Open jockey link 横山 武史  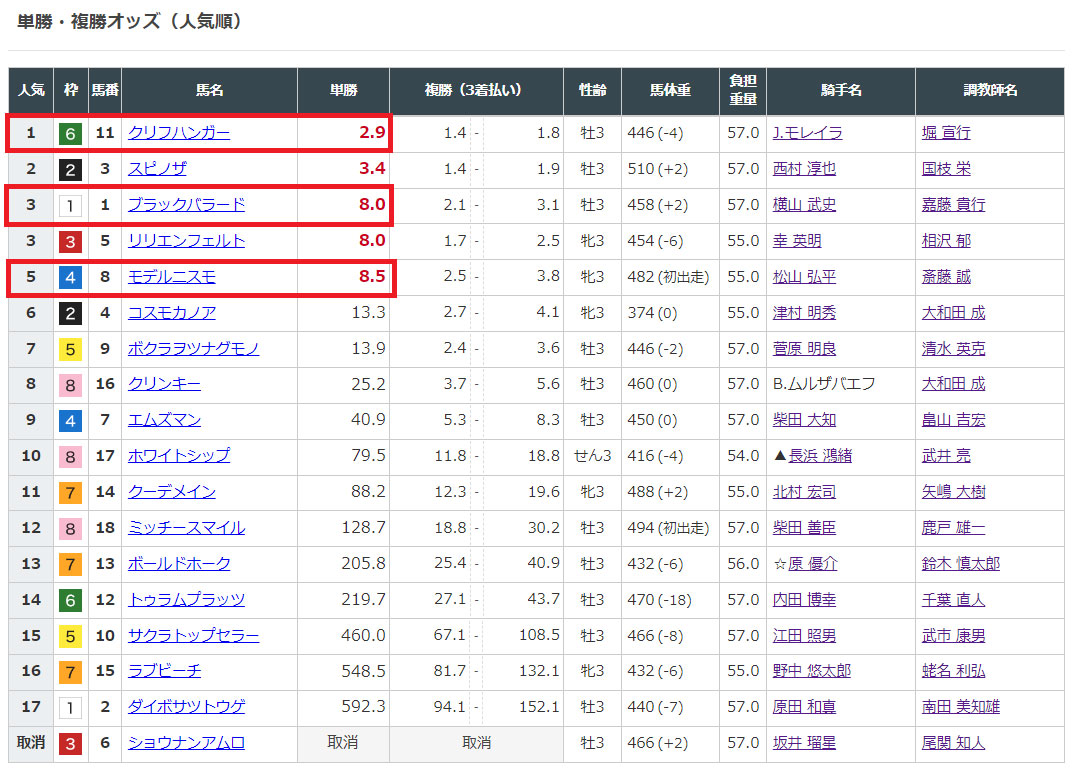[x=804, y=205]
